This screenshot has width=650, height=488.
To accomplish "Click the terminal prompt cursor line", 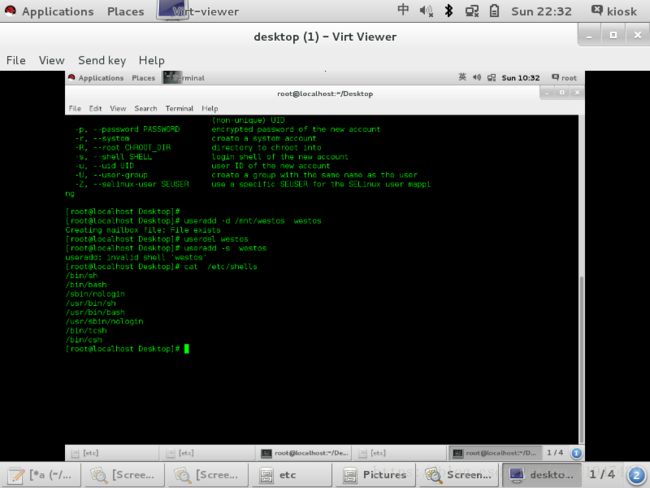I will pos(127,349).
